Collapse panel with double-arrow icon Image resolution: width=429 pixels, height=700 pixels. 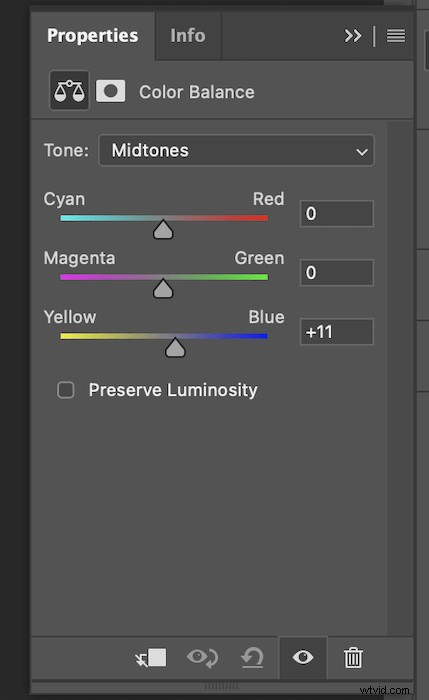pyautogui.click(x=353, y=36)
